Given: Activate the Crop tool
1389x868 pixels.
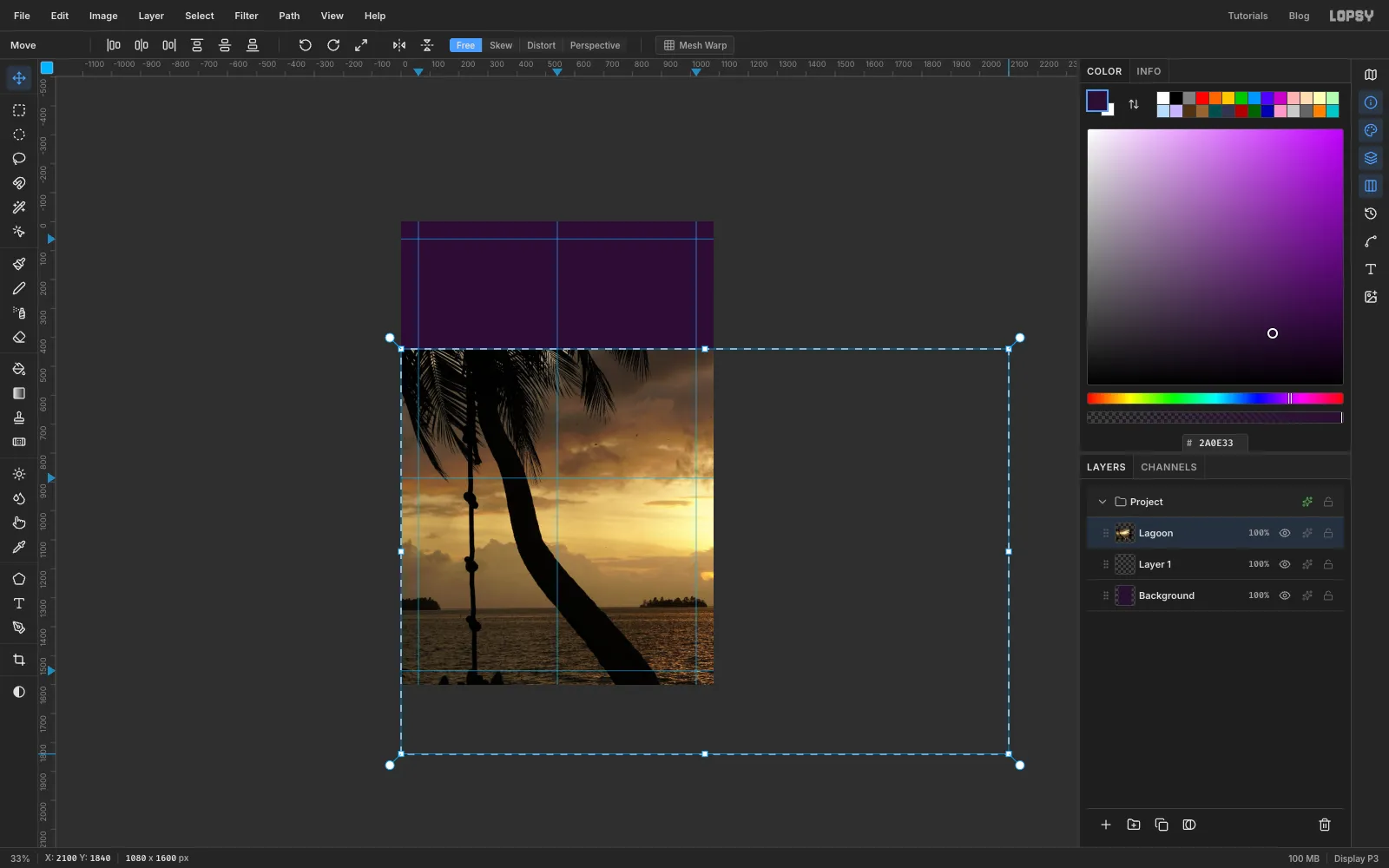Looking at the screenshot, I should tap(19, 660).
